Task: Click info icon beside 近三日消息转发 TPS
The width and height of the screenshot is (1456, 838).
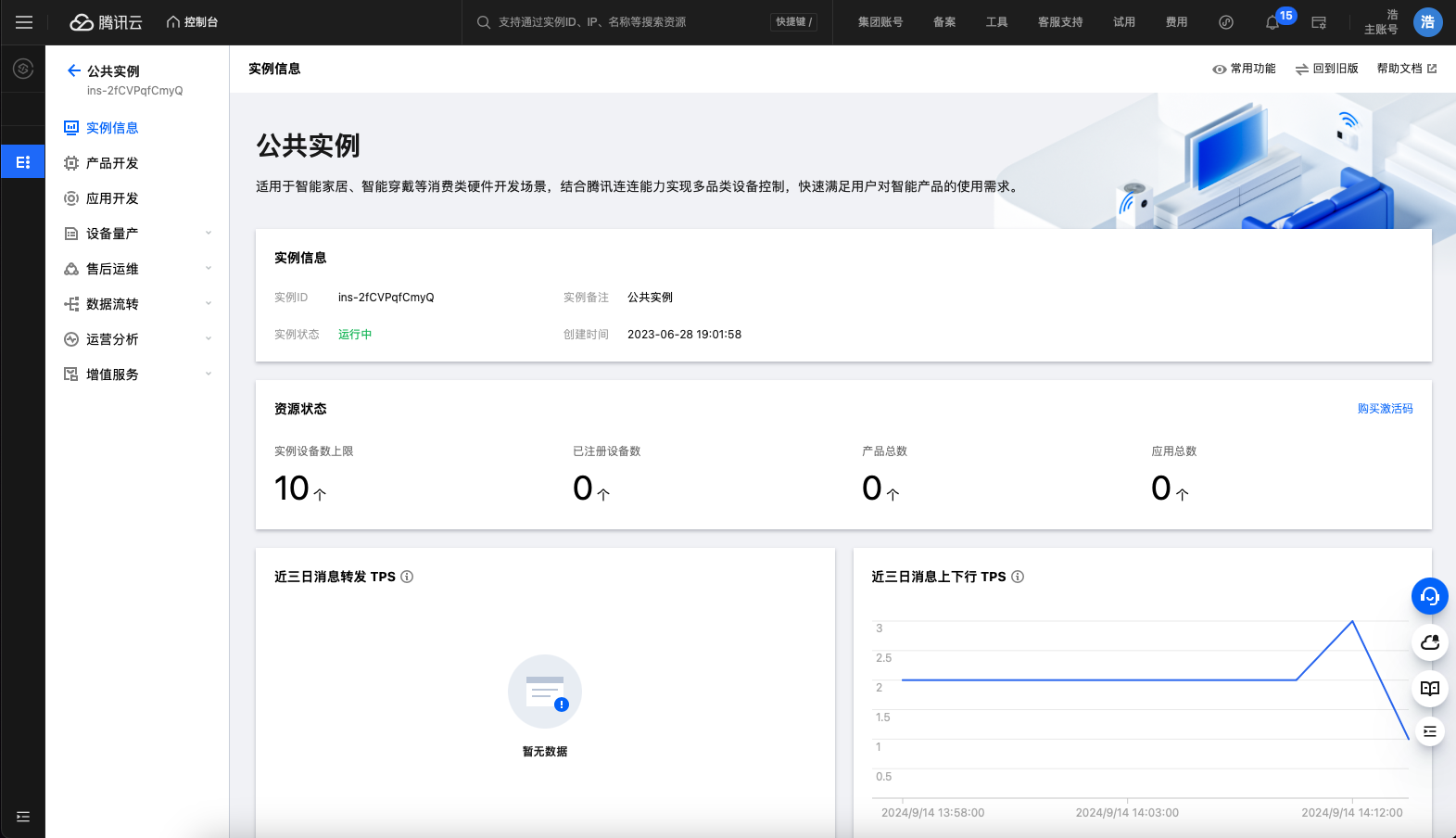Action: [407, 577]
